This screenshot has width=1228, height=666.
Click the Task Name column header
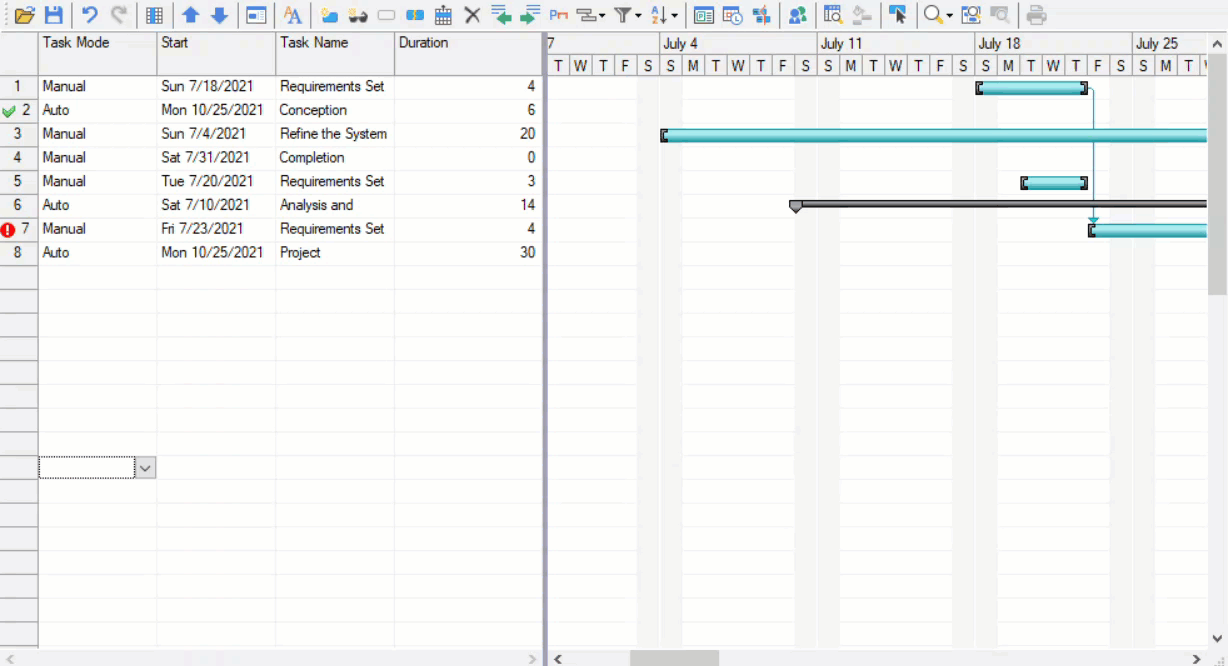click(335, 43)
